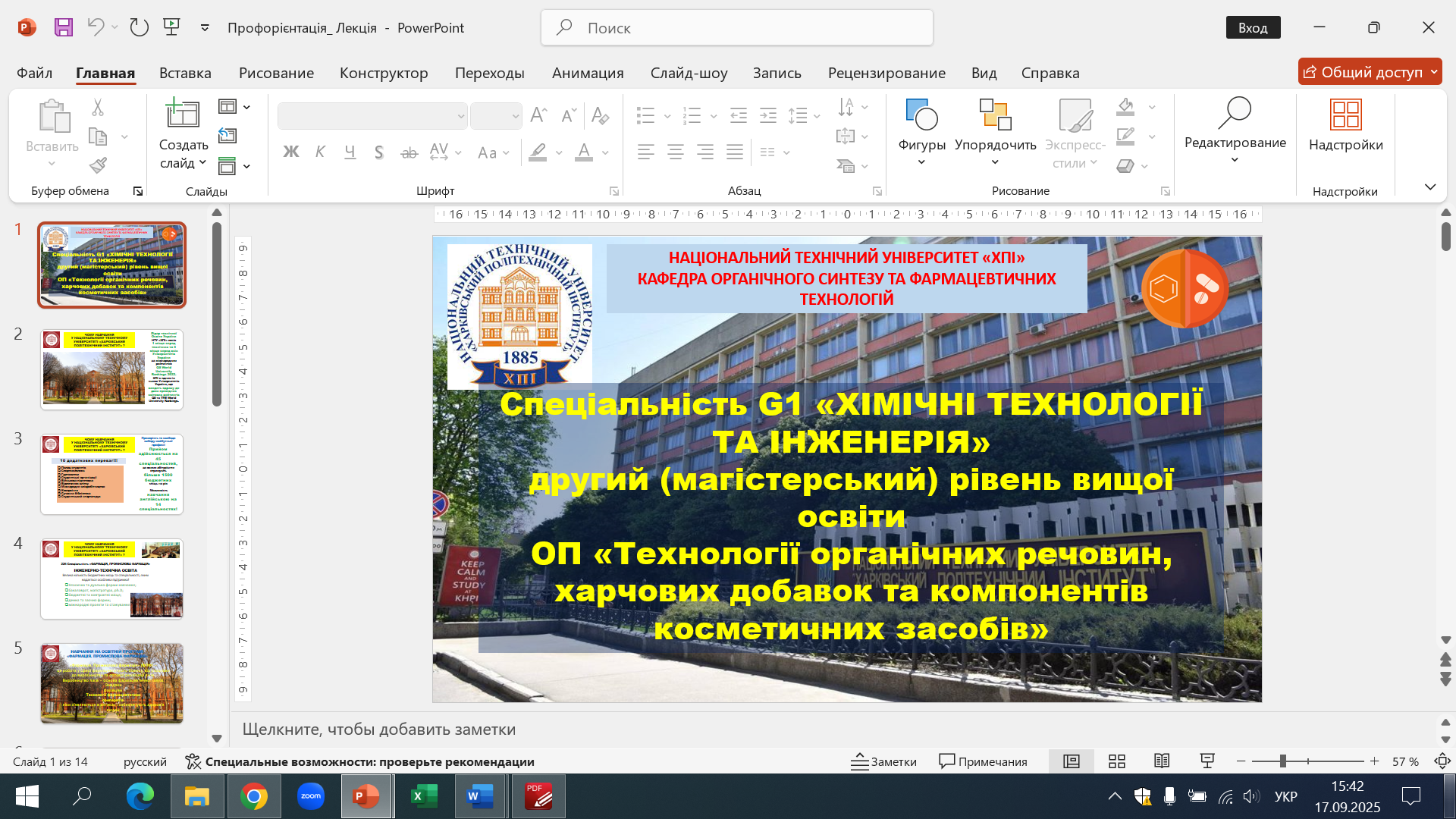Switch to the Анимация tab
The width and height of the screenshot is (1456, 819).
click(588, 73)
